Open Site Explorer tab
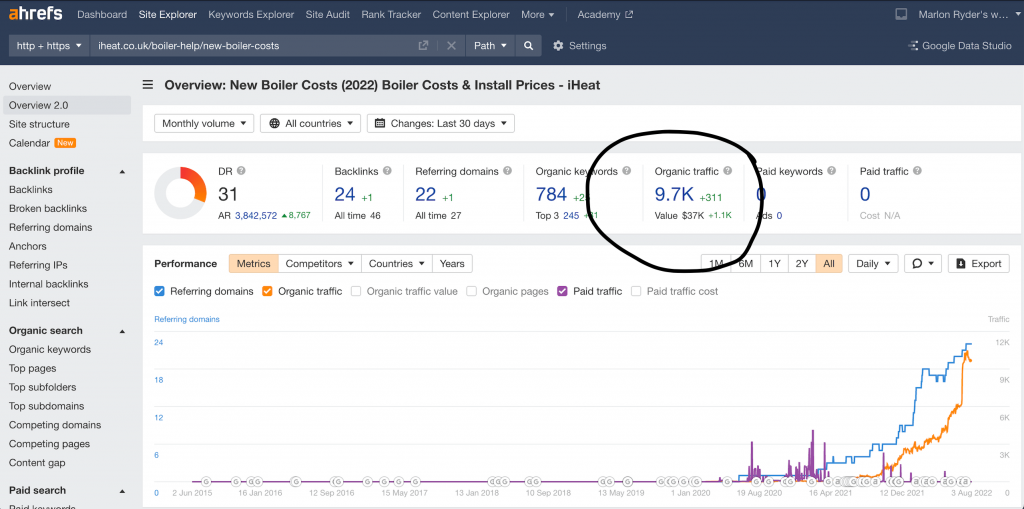The height and width of the screenshot is (509, 1024). [168, 14]
